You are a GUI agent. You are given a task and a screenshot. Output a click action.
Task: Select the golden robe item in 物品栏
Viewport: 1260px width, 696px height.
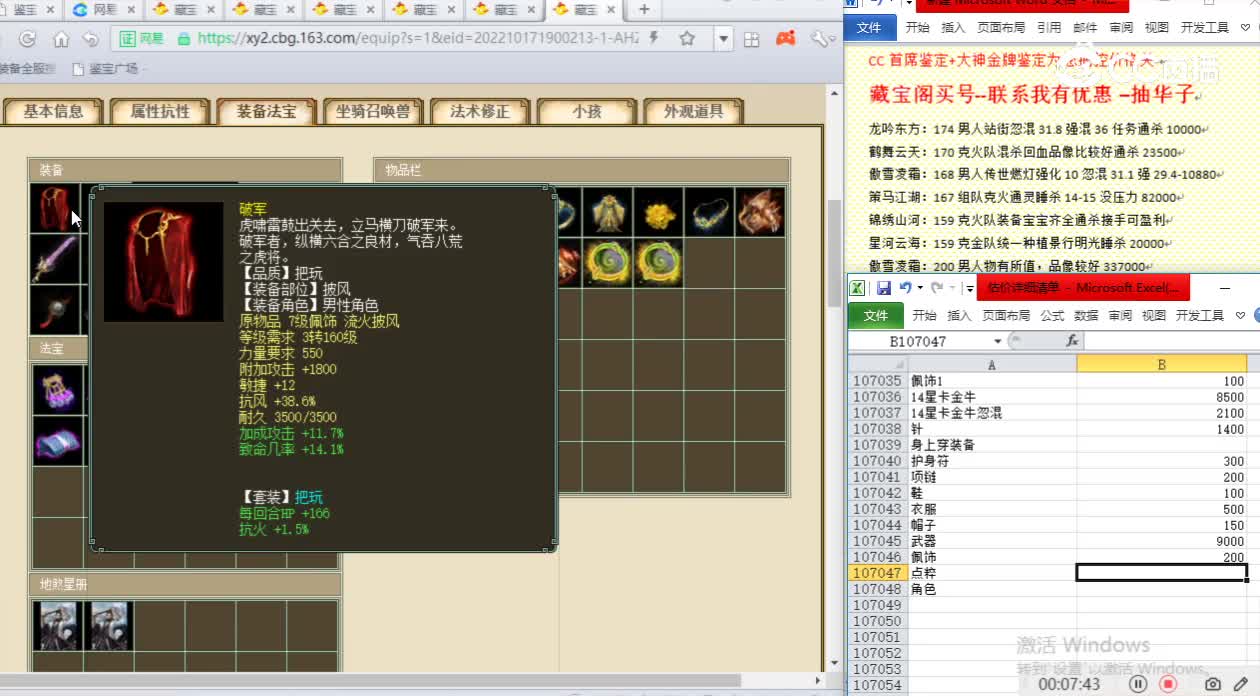pos(607,212)
